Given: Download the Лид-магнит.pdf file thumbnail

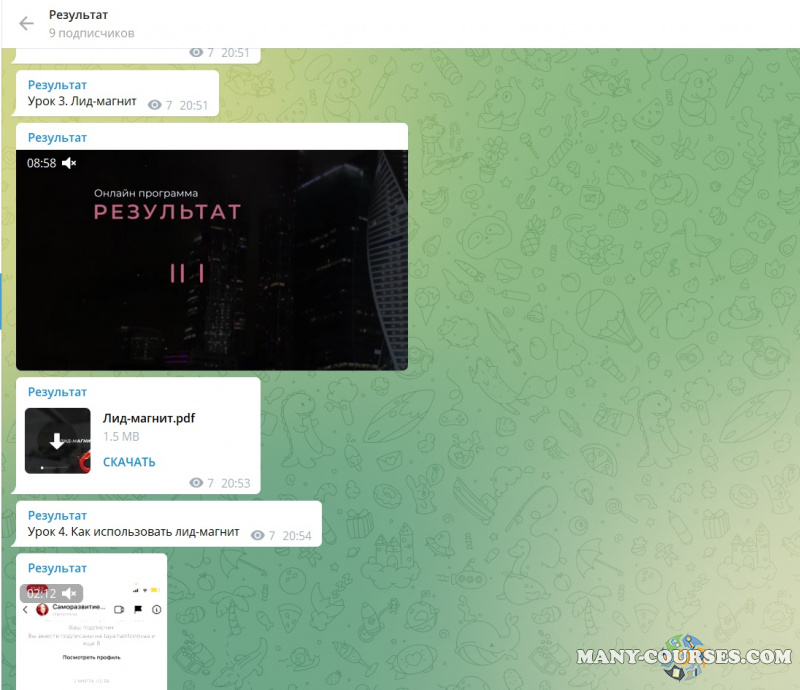Looking at the screenshot, I should click(x=58, y=441).
